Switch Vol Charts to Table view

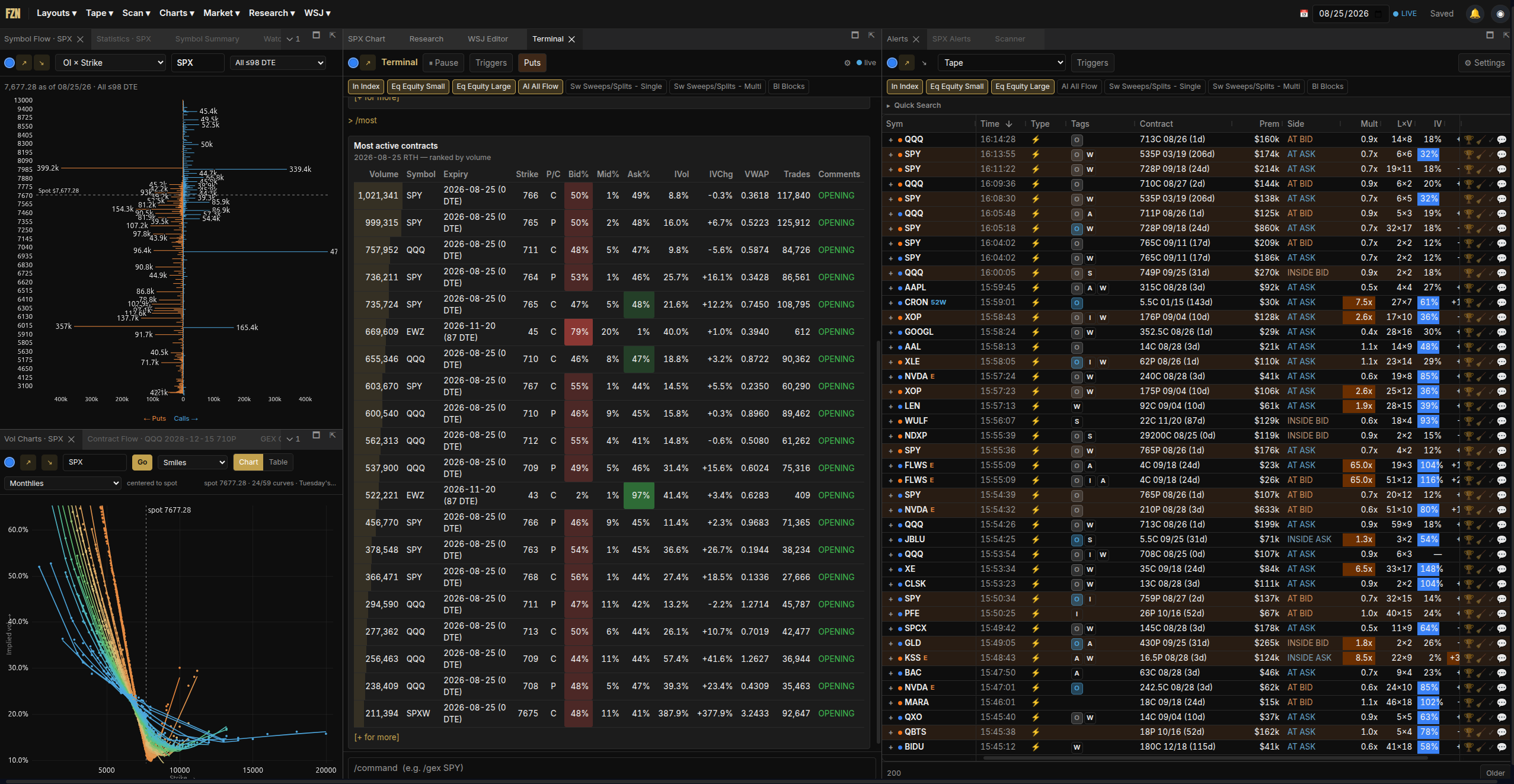click(x=278, y=462)
